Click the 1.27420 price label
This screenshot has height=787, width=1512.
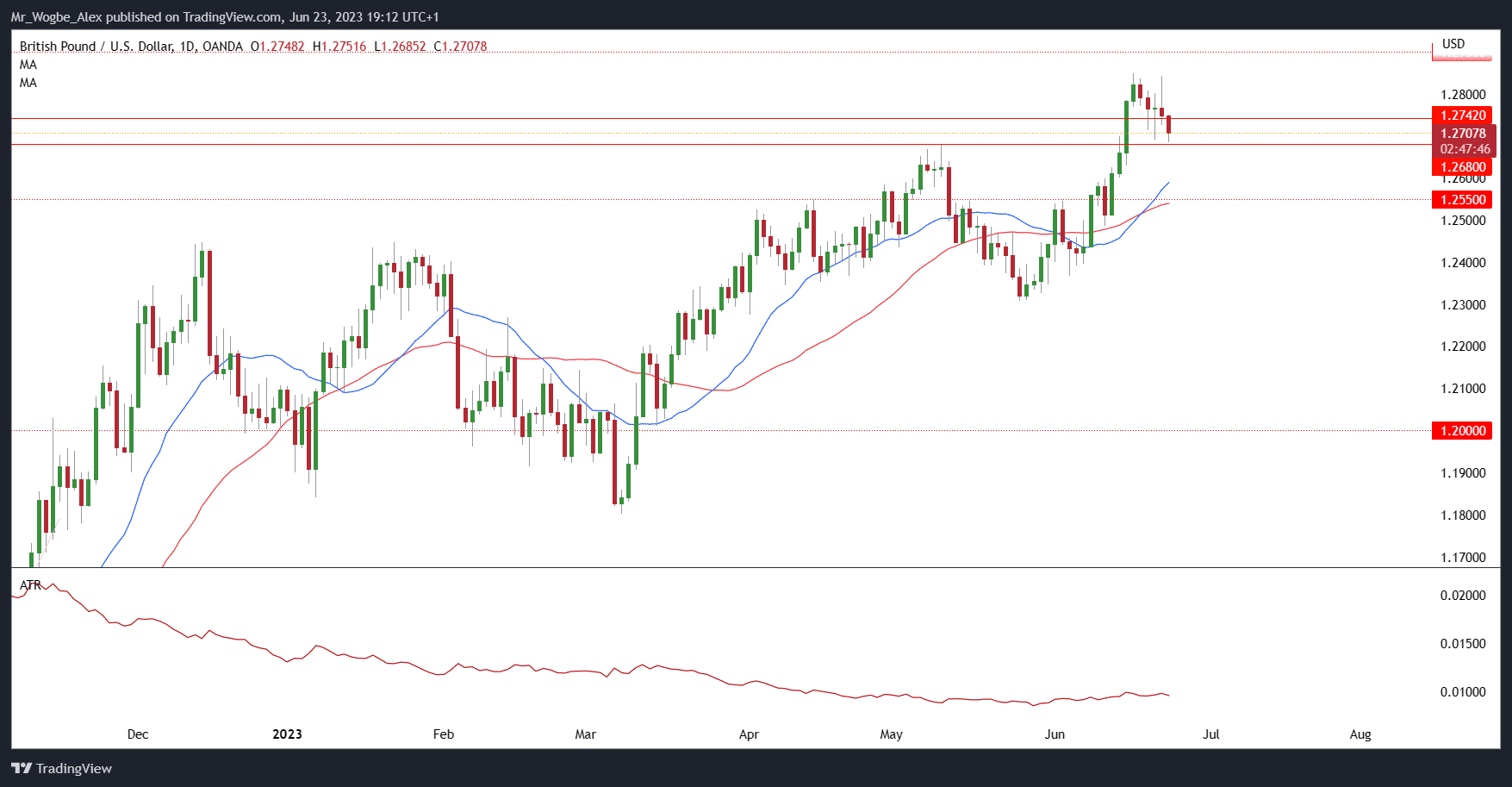[x=1462, y=116]
